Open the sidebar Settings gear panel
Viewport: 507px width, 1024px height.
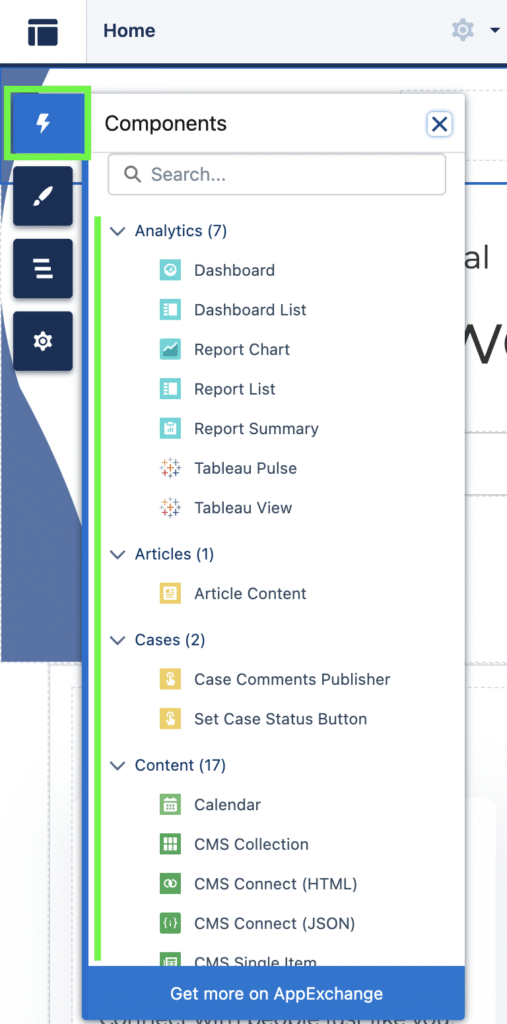pyautogui.click(x=43, y=341)
